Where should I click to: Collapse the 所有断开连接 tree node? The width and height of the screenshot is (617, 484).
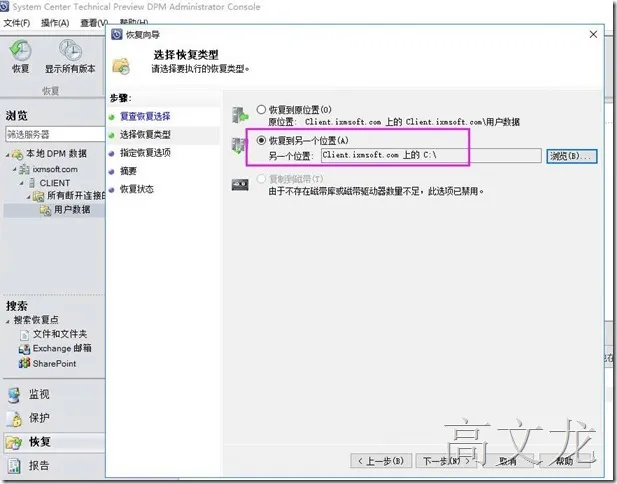coord(29,196)
